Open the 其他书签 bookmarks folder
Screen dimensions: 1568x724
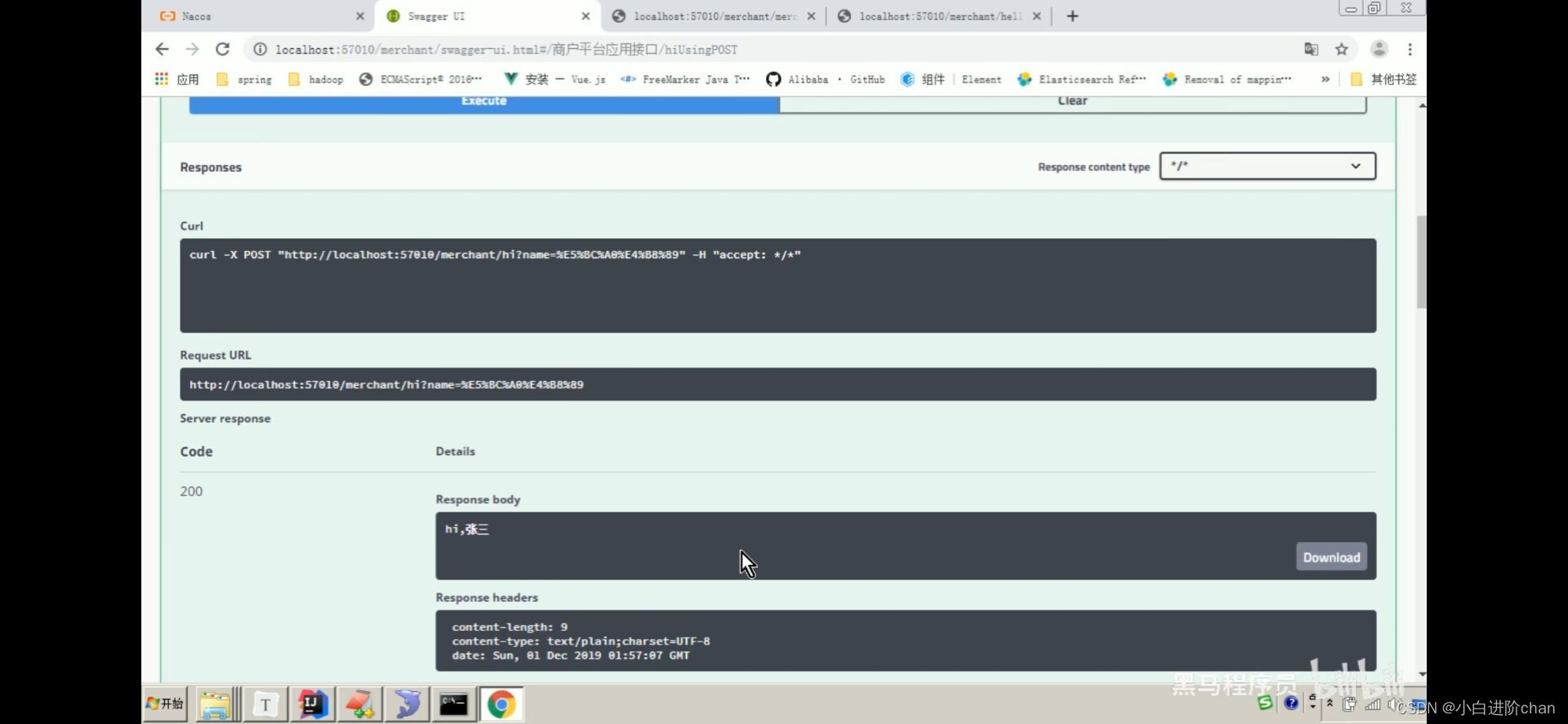pyautogui.click(x=1383, y=79)
